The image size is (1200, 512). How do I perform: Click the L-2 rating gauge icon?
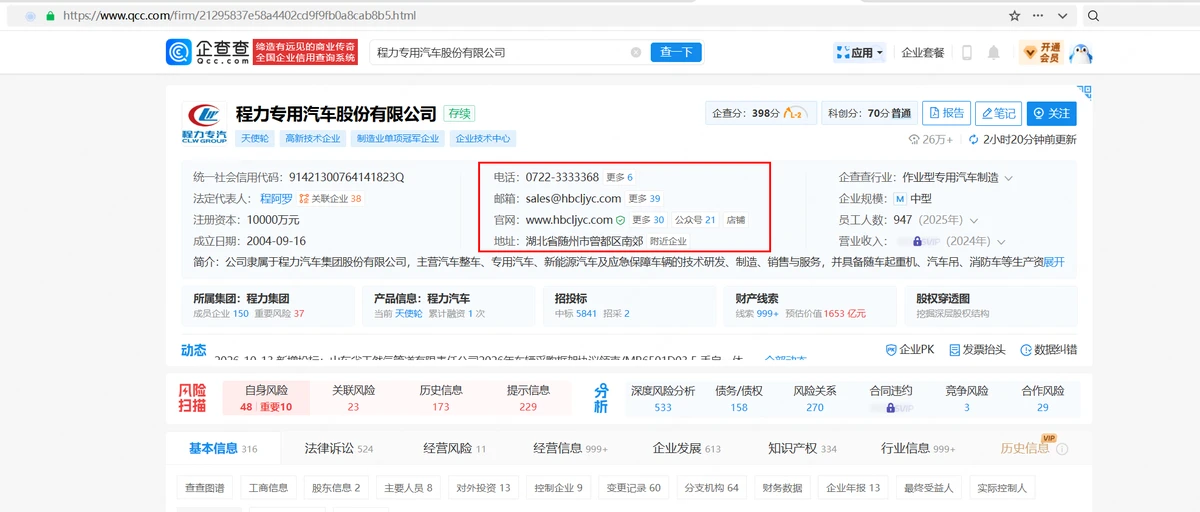pyautogui.click(x=795, y=113)
